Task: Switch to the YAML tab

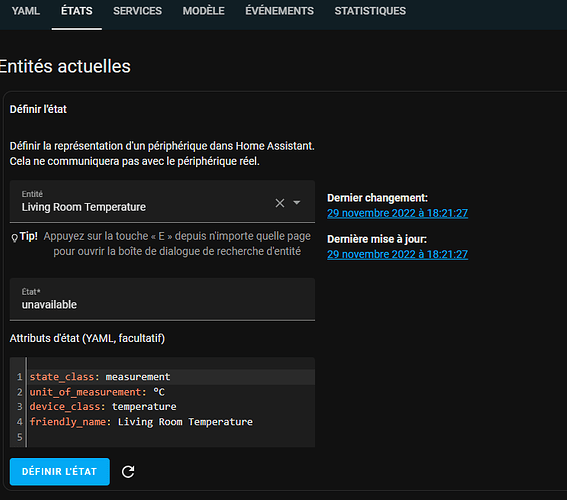Action: [x=26, y=11]
